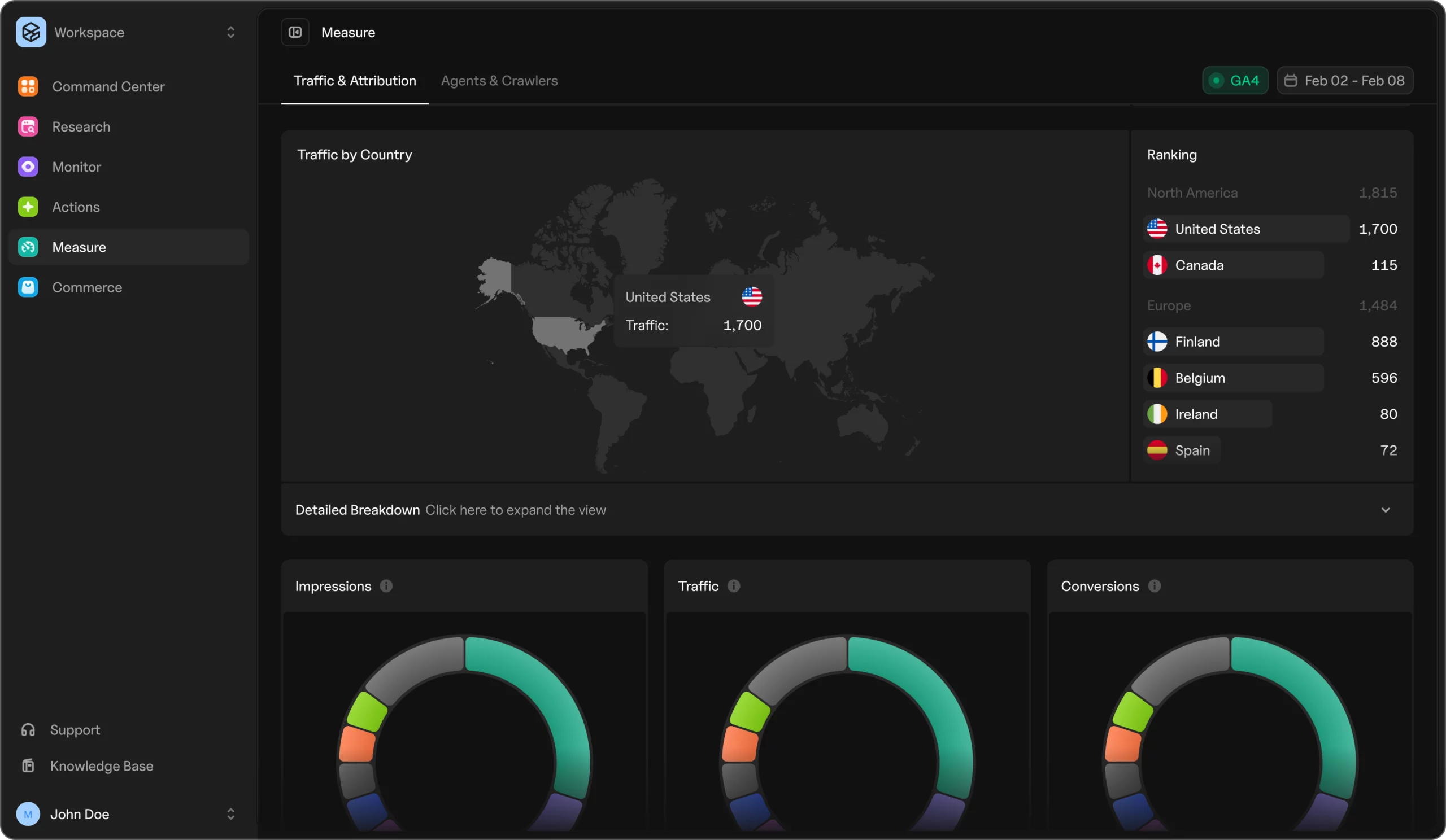Screen dimensions: 1446x840
Task: Open the Feb 02 - Feb 08 date picker
Action: [x=1344, y=80]
